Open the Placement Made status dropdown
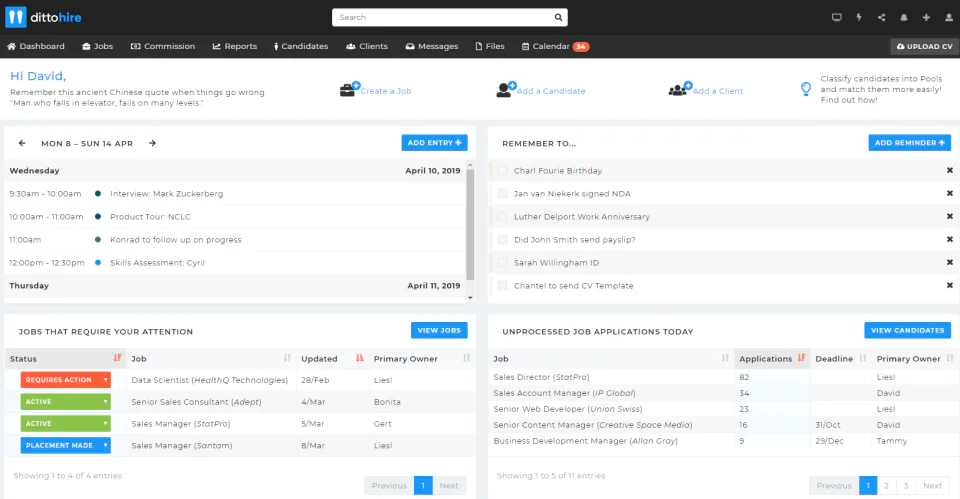This screenshot has height=499, width=960. [x=66, y=445]
